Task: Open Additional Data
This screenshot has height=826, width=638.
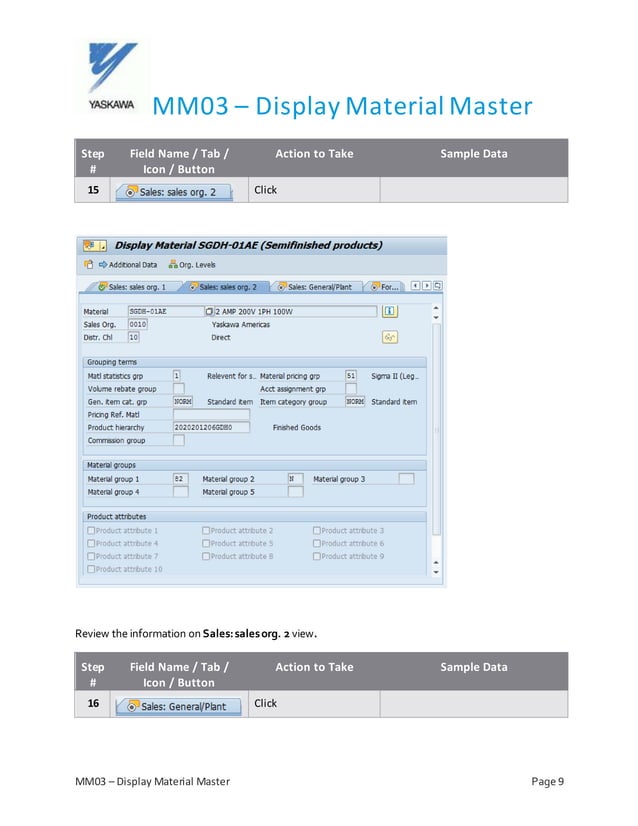Action: pos(128,264)
